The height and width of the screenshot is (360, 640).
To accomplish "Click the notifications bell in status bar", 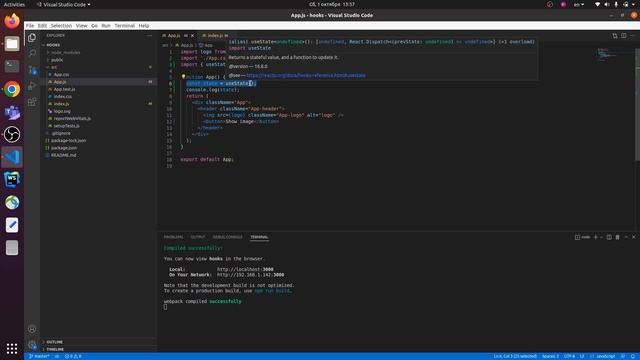I will [633, 356].
